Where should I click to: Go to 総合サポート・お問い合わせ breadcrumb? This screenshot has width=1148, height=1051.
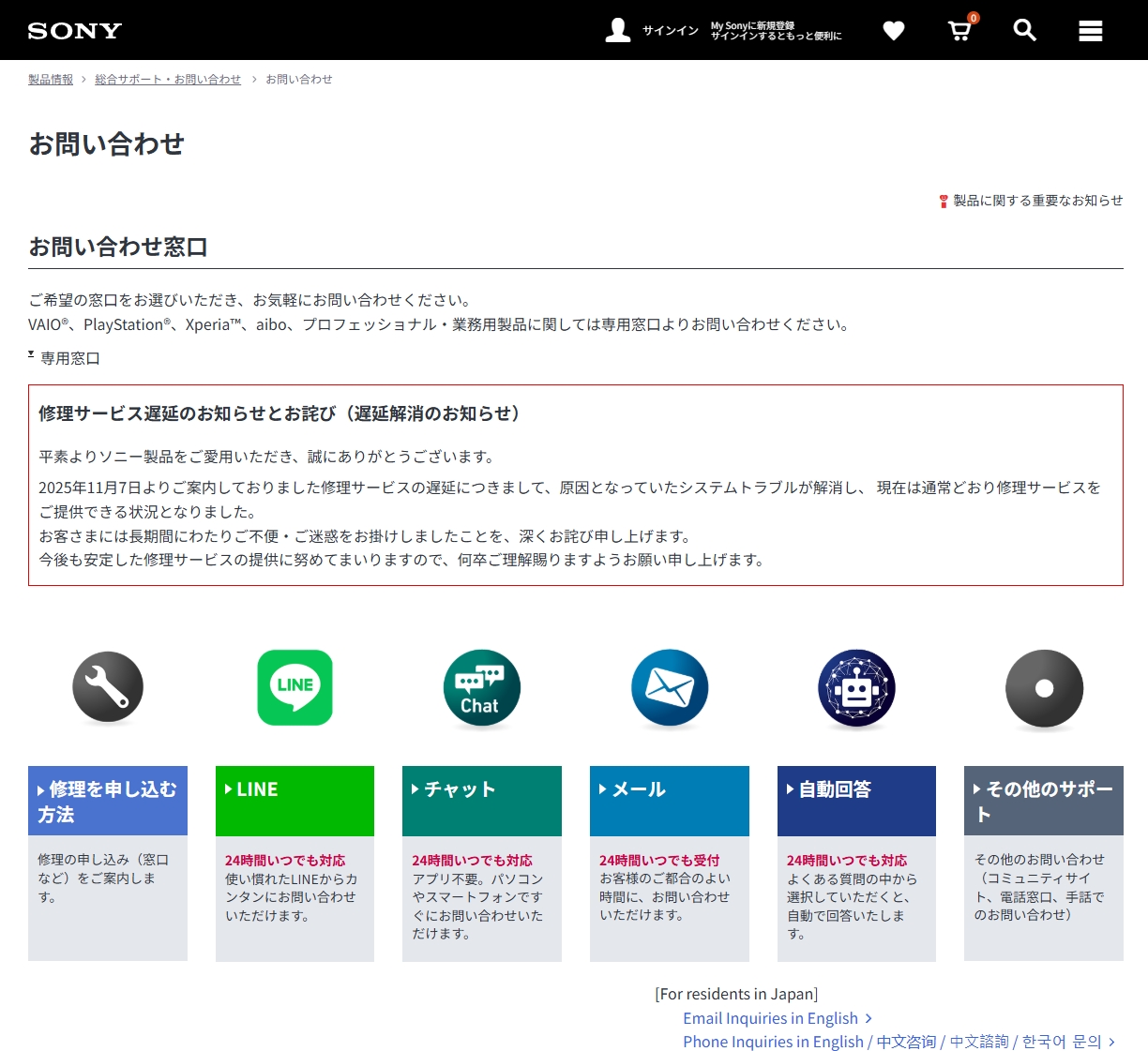coord(168,80)
